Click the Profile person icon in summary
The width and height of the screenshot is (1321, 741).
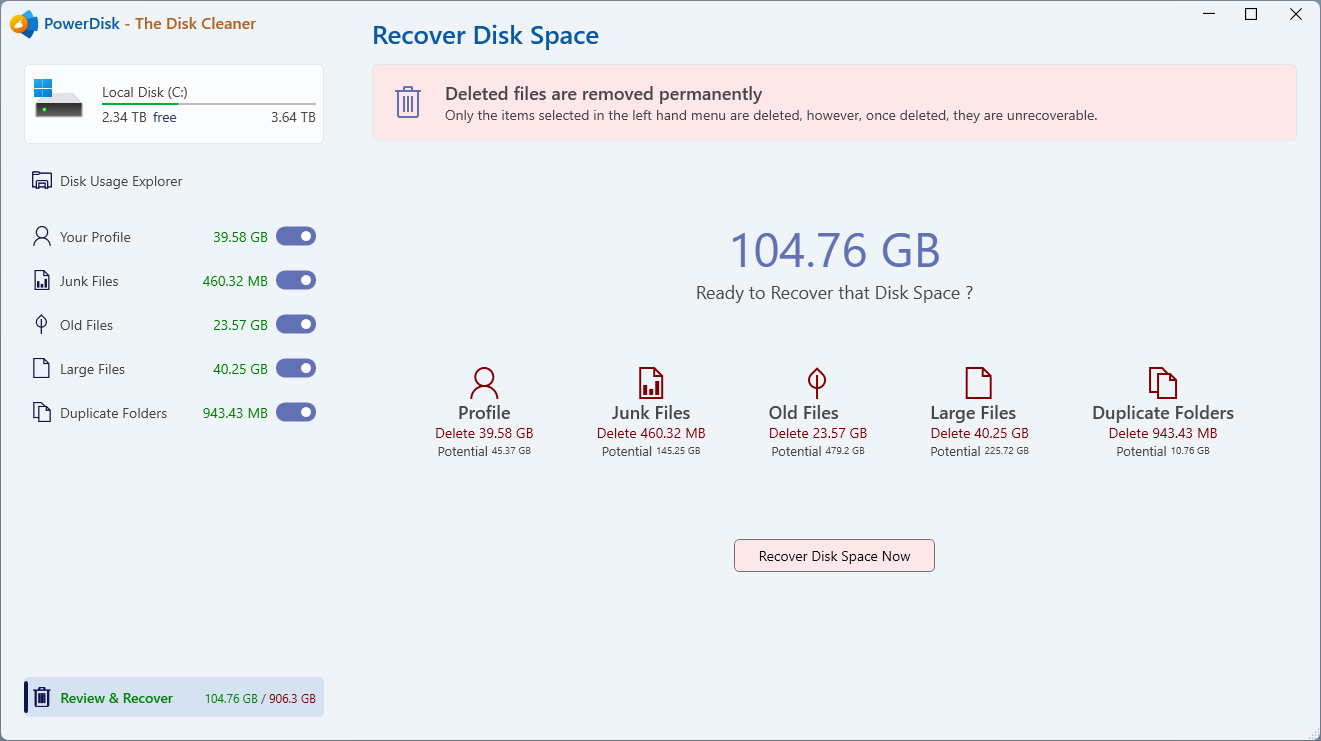click(484, 383)
